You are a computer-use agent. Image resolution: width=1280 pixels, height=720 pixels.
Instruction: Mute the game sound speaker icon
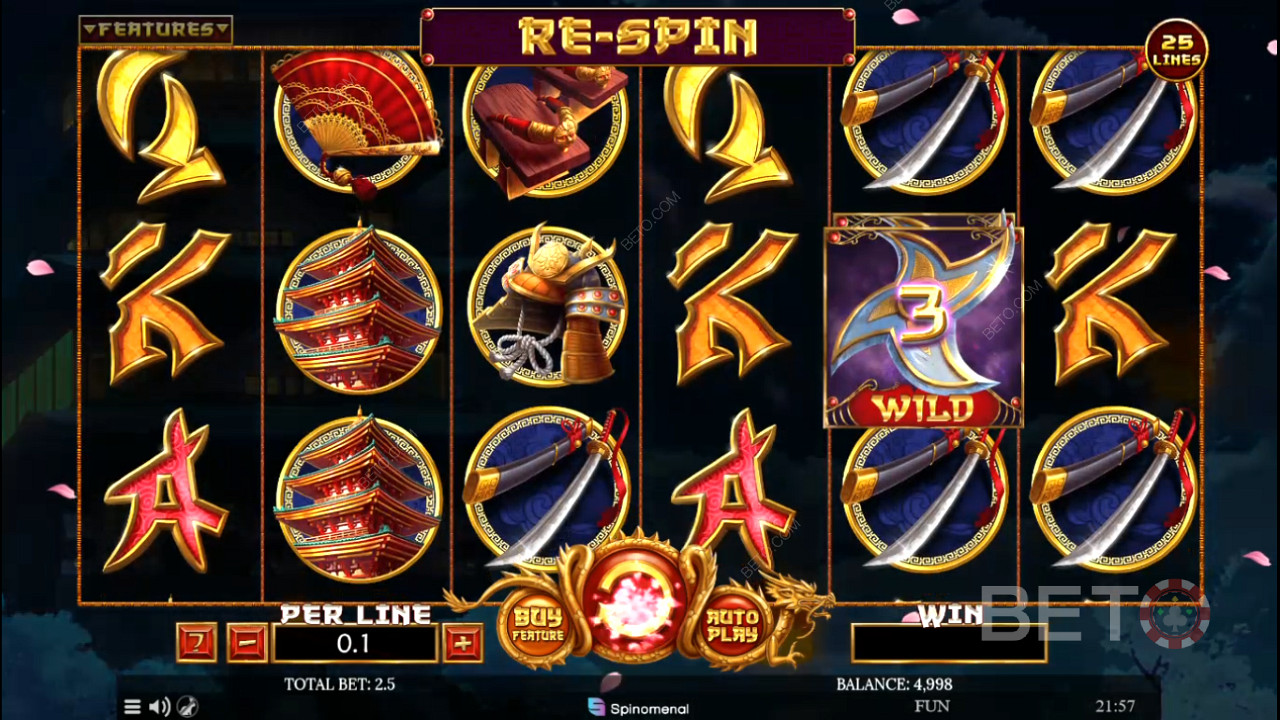(159, 707)
